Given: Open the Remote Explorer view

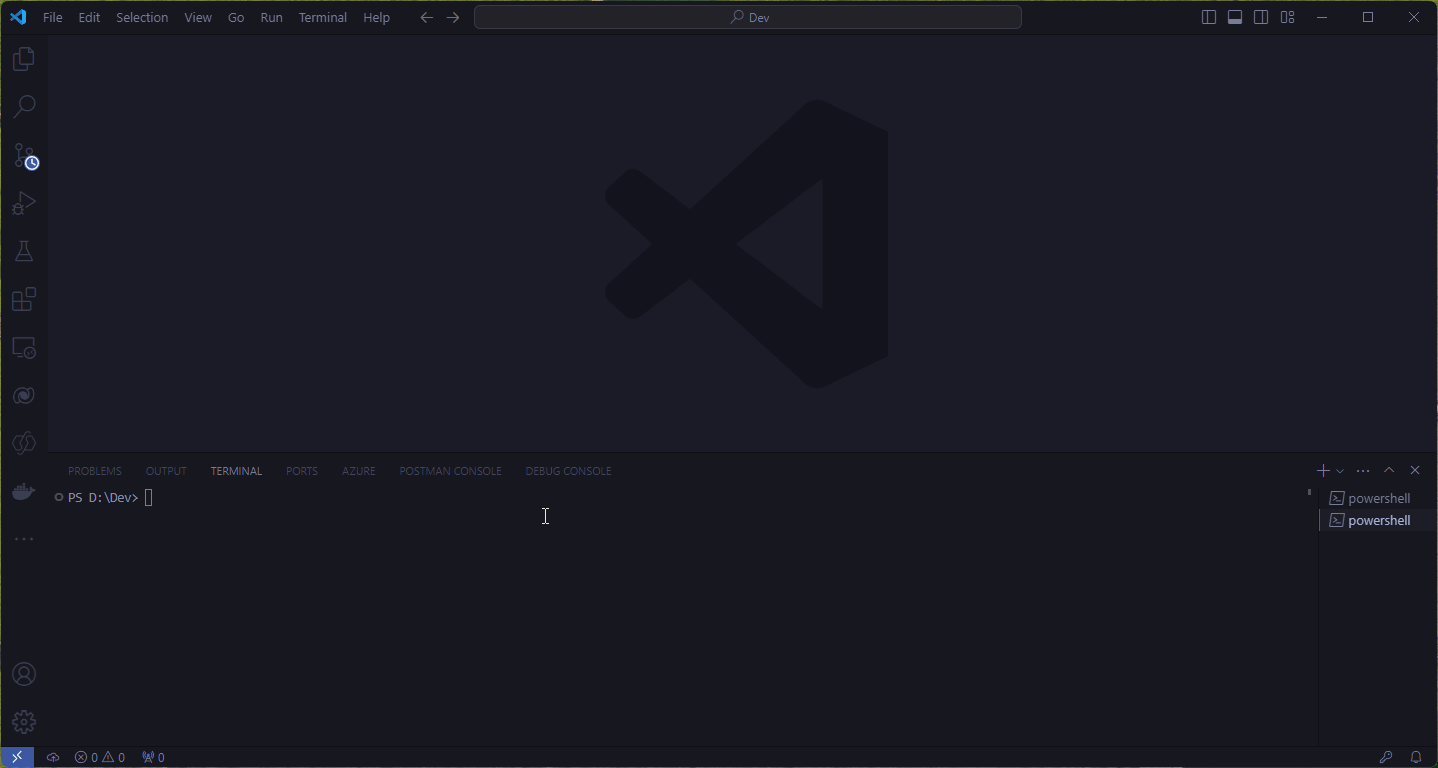Looking at the screenshot, I should tap(24, 347).
